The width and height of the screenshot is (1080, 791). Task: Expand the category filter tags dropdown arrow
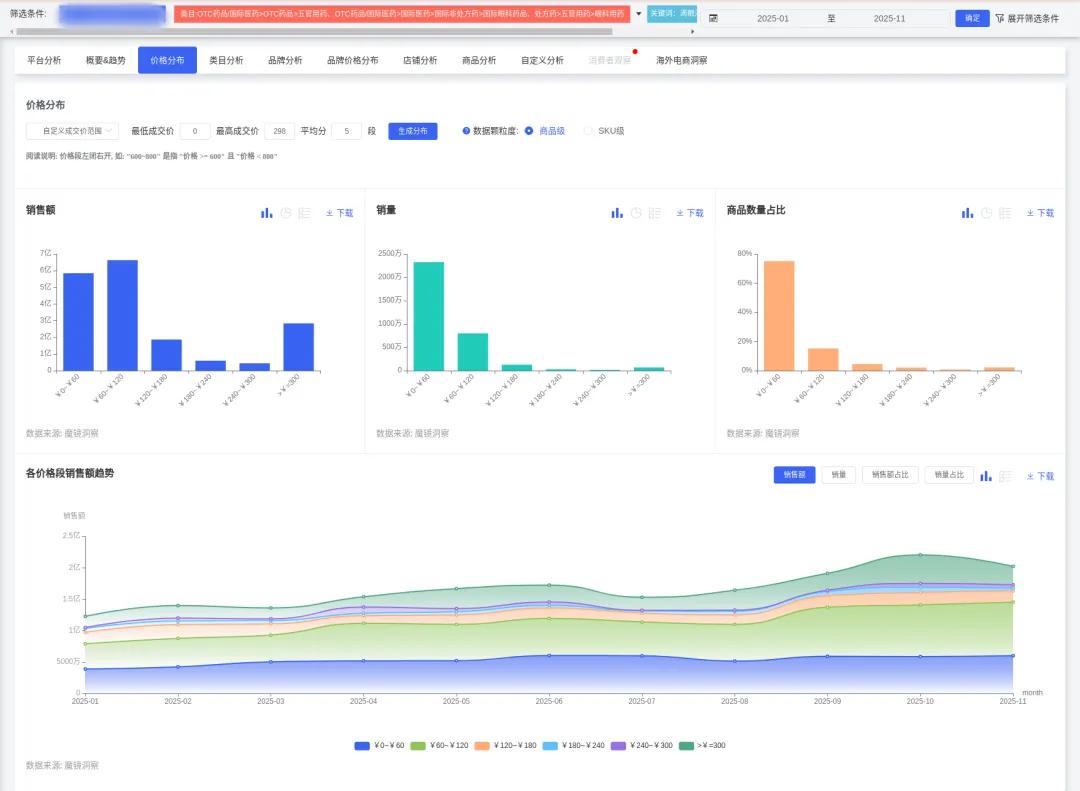coord(639,14)
